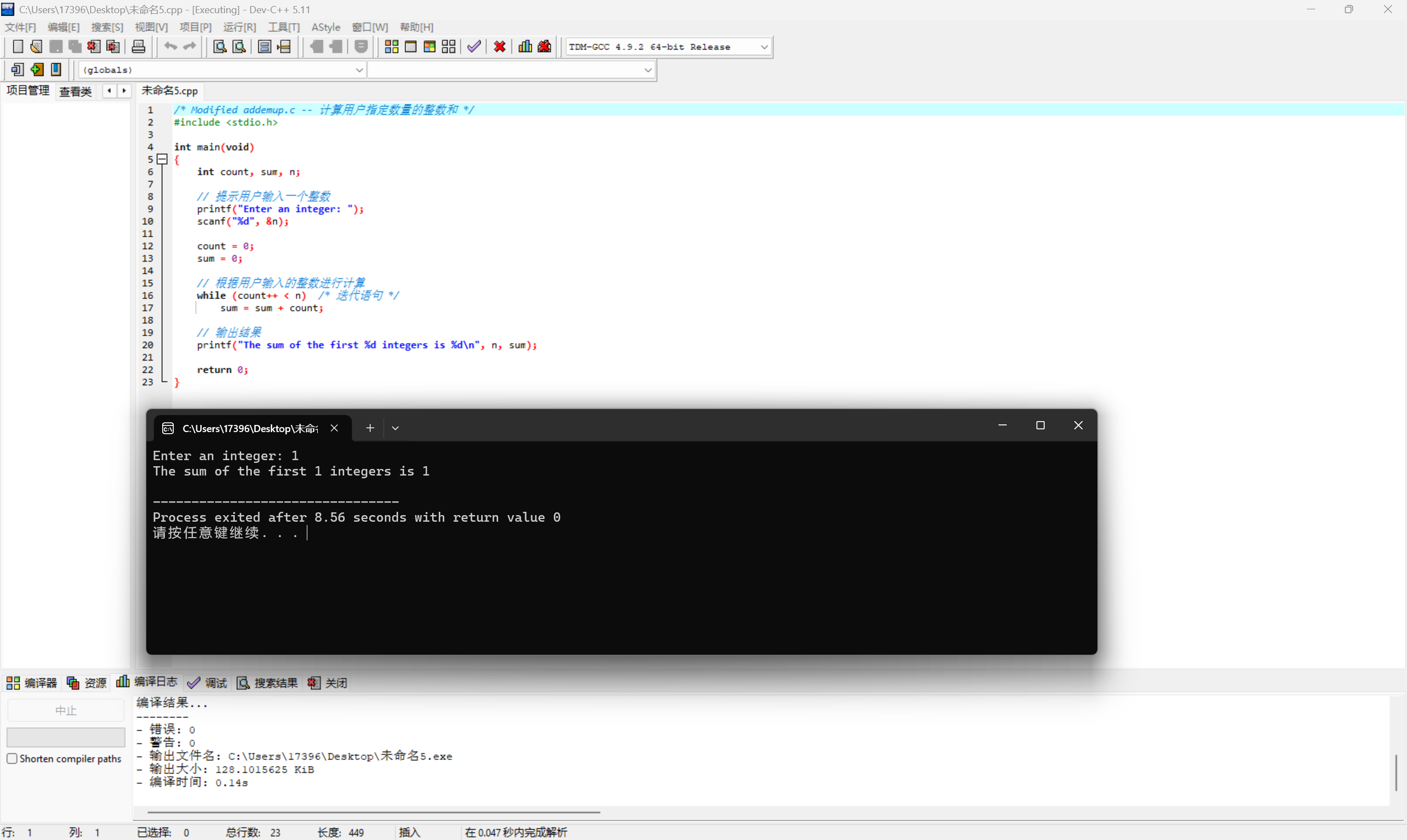Screen dimensions: 1407x840
Task: Collapse the main function fold marker
Action: click(x=162, y=159)
